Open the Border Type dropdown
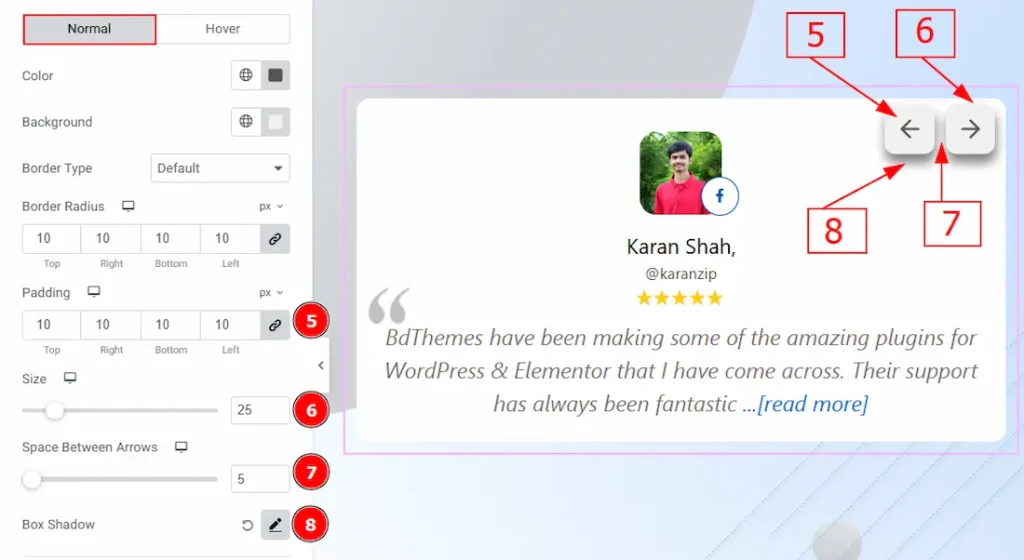The width and height of the screenshot is (1024, 560). [220, 168]
